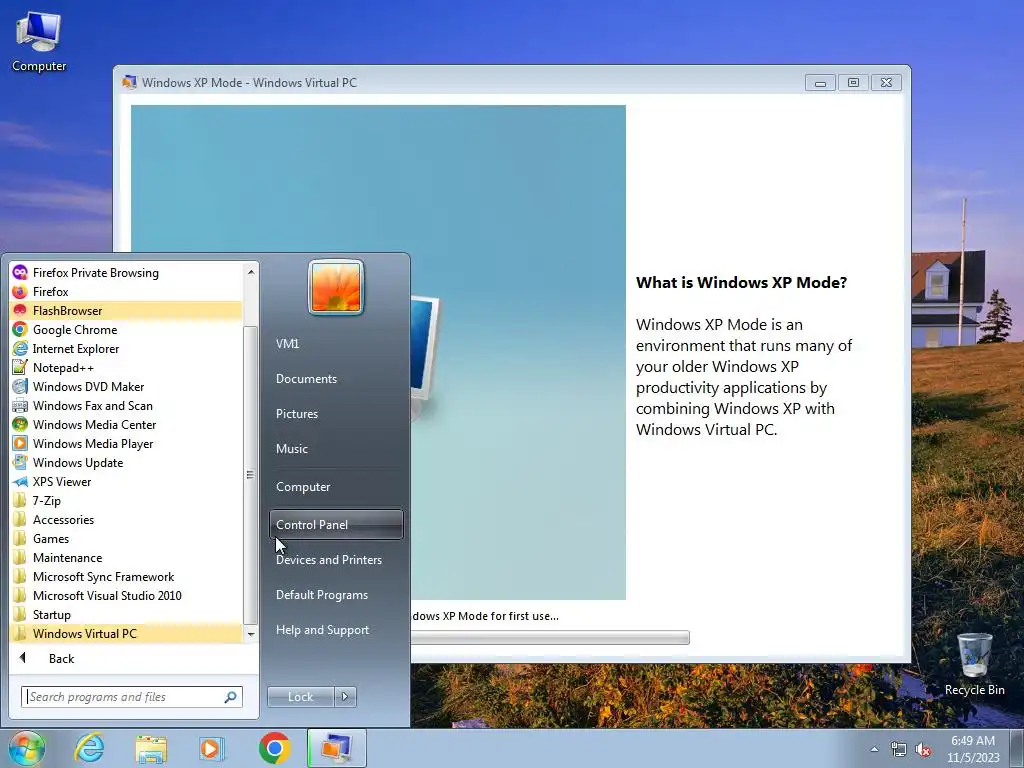Maximize the Windows XP Mode window

(853, 83)
